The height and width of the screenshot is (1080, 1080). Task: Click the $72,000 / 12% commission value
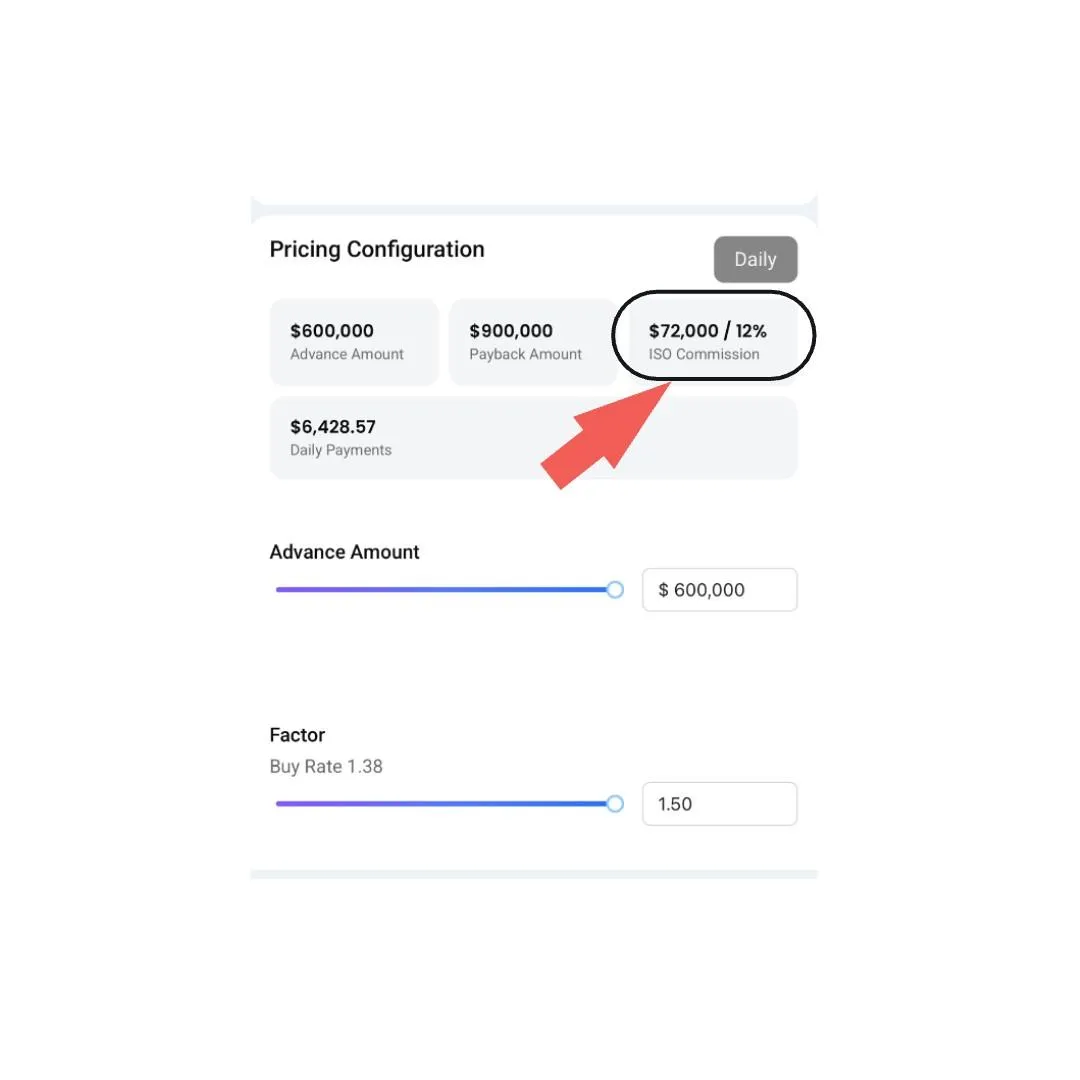[x=707, y=331]
